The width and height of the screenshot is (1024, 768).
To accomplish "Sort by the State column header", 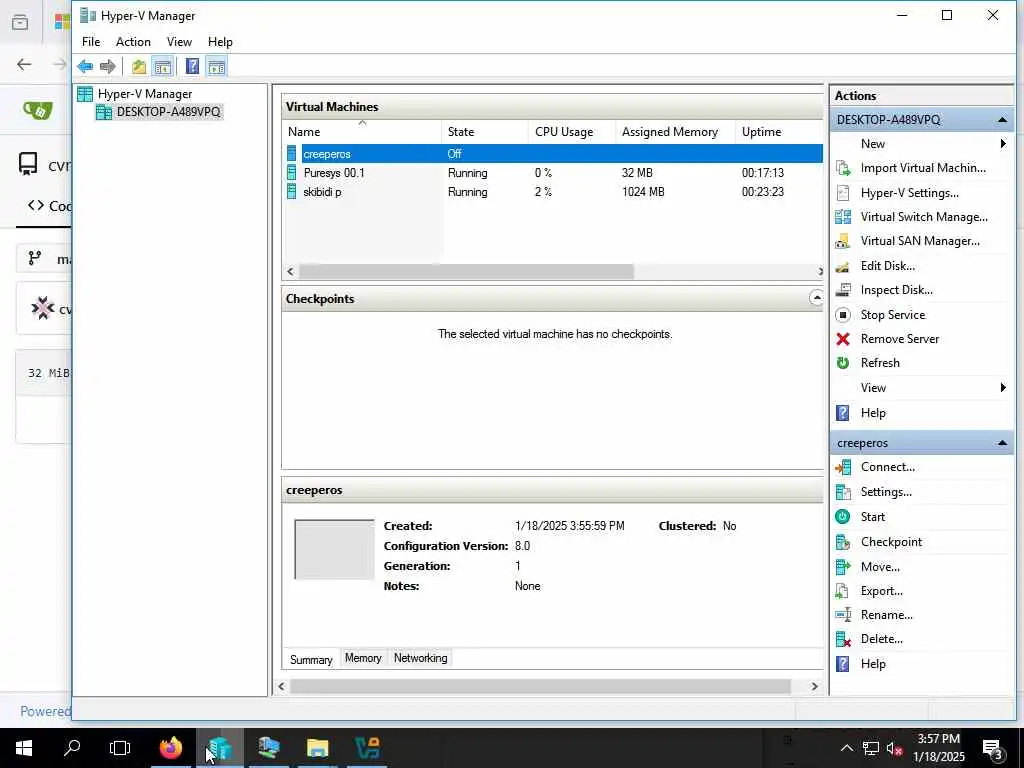I will [x=485, y=132].
